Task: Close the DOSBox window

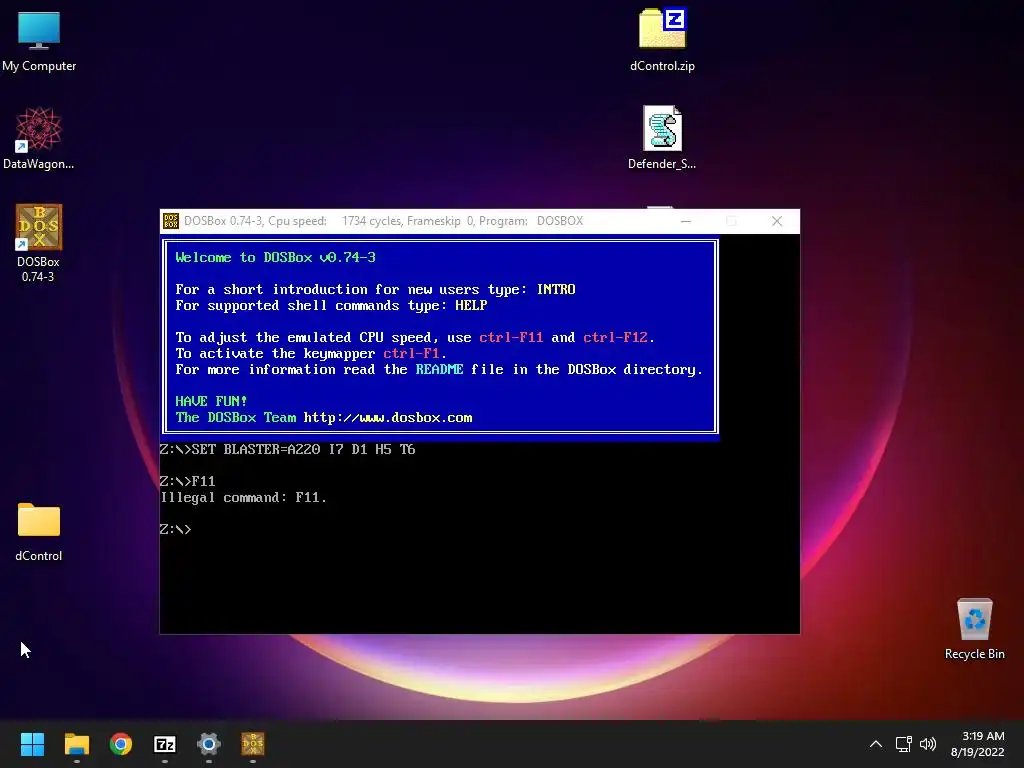Action: (776, 221)
